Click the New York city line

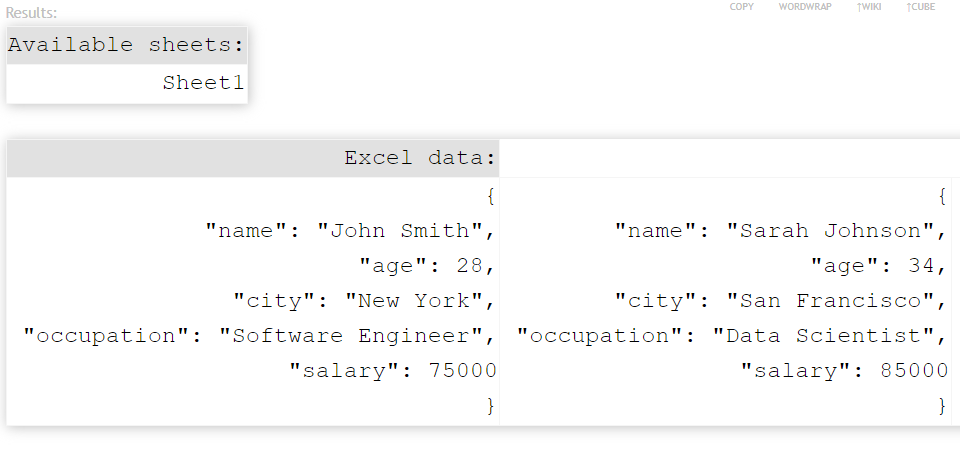(364, 301)
